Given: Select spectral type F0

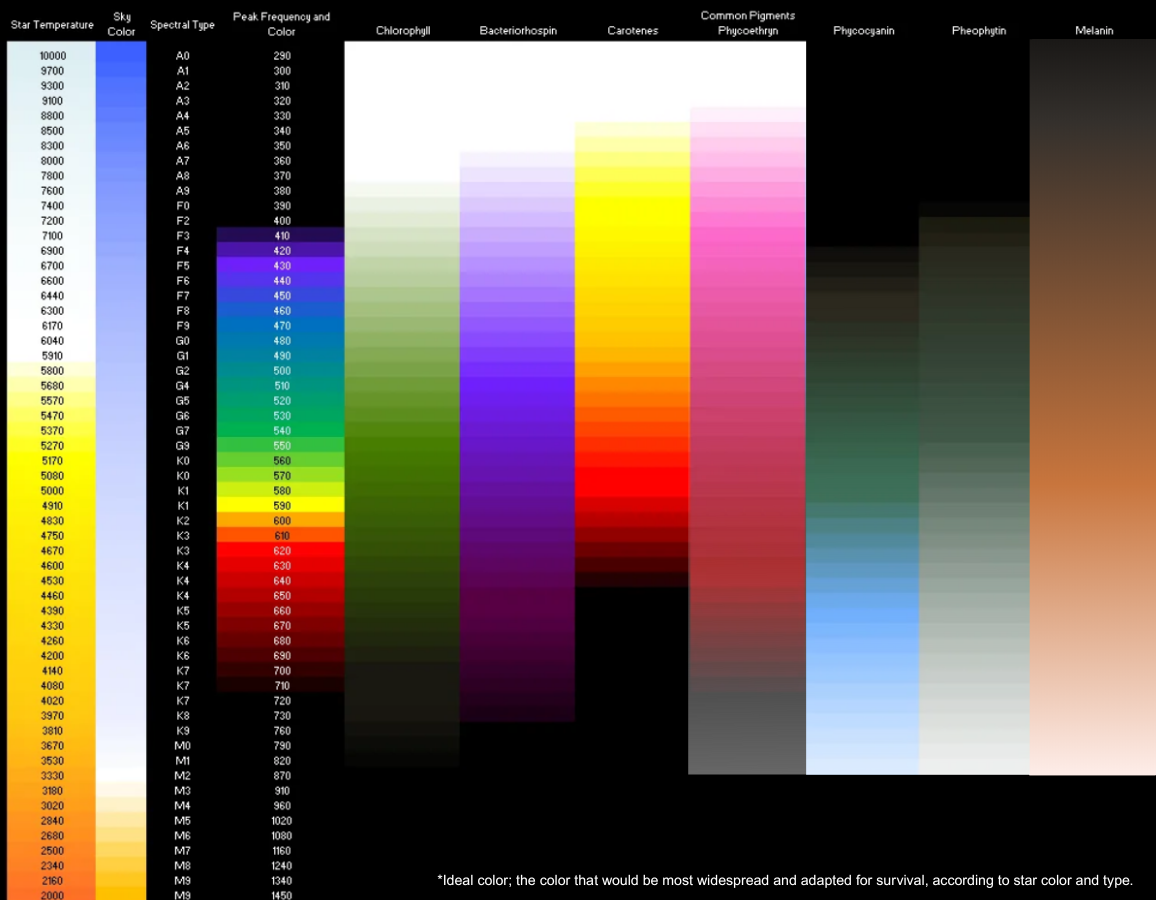Looking at the screenshot, I should coord(182,206).
